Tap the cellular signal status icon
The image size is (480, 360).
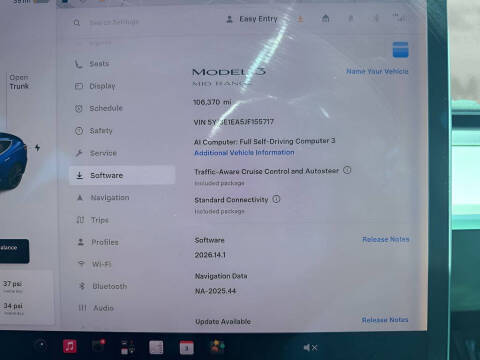point(400,18)
